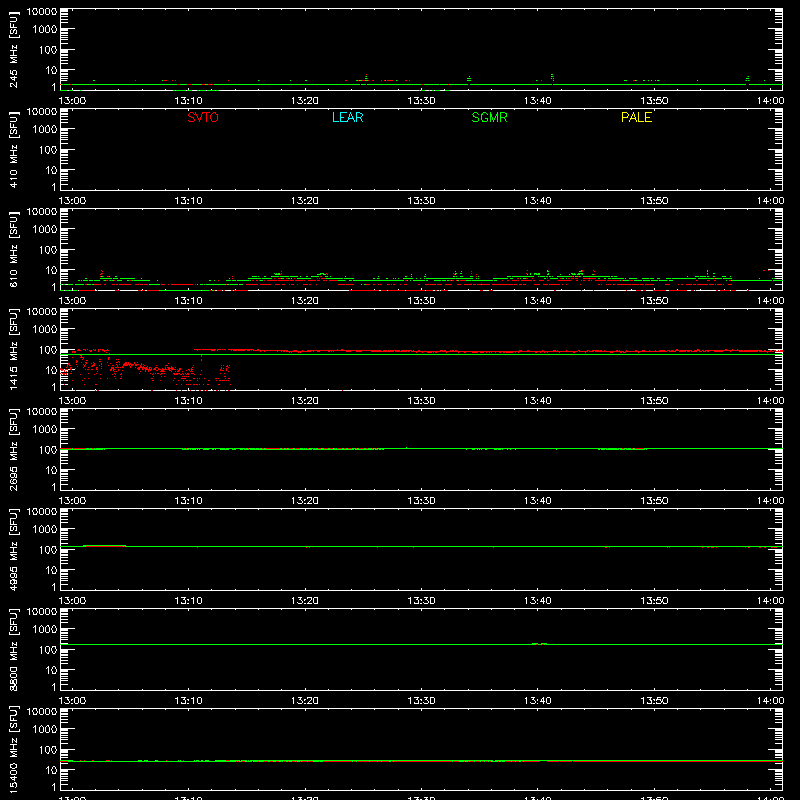Click the yellow PALE station legend label
Image resolution: width=800 pixels, height=800 pixels.
(x=636, y=117)
